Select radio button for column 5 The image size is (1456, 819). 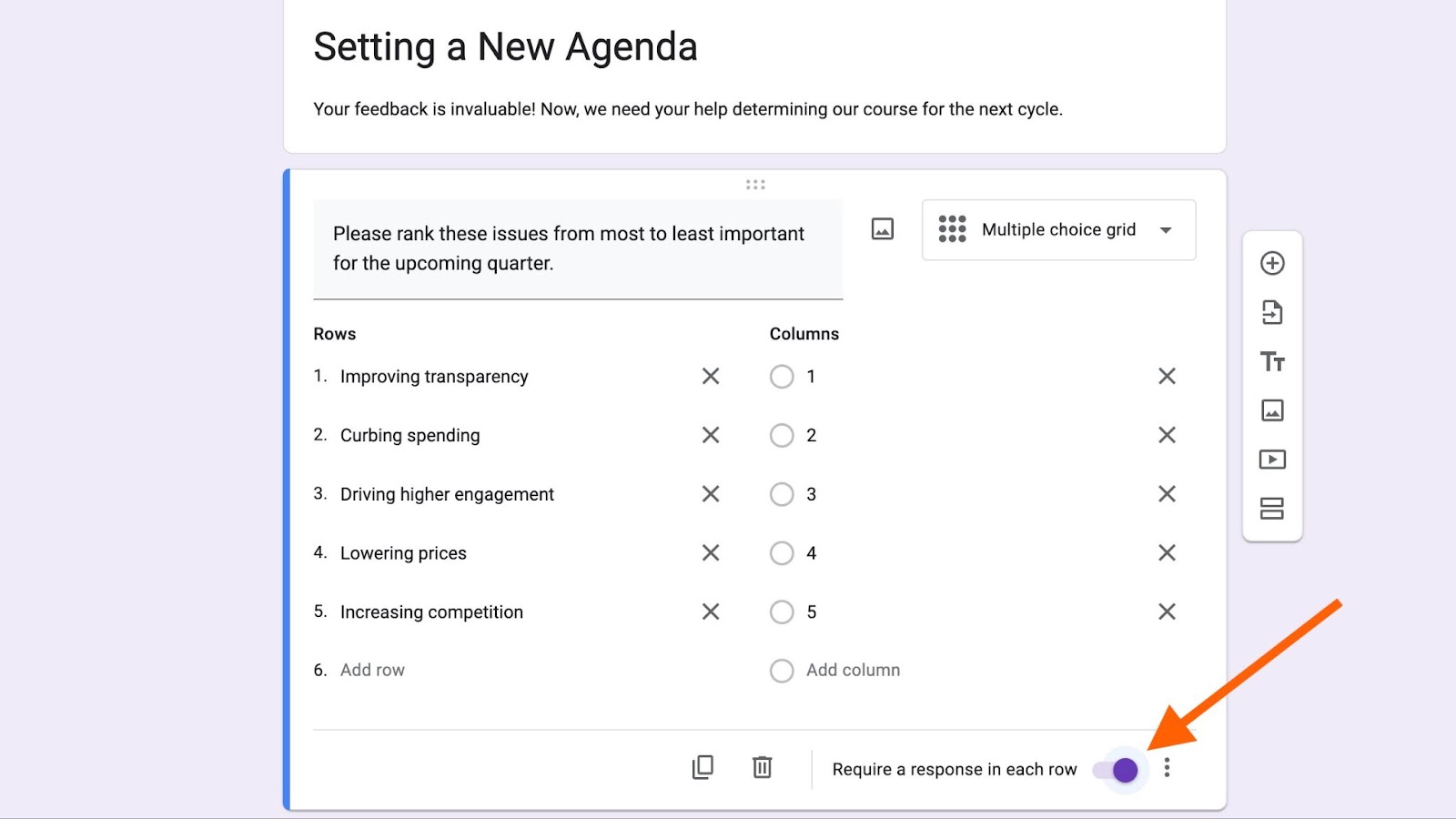click(x=781, y=612)
